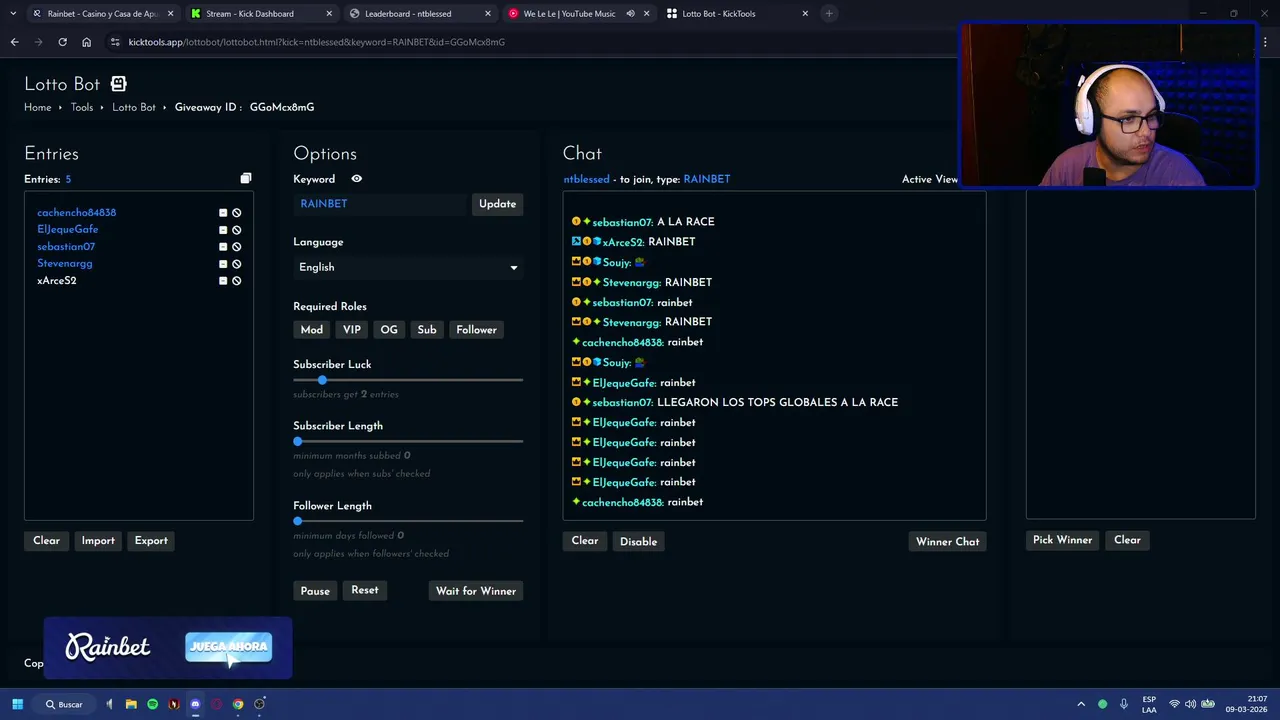Go to Home in the breadcrumb
The width and height of the screenshot is (1280, 720).
click(38, 107)
